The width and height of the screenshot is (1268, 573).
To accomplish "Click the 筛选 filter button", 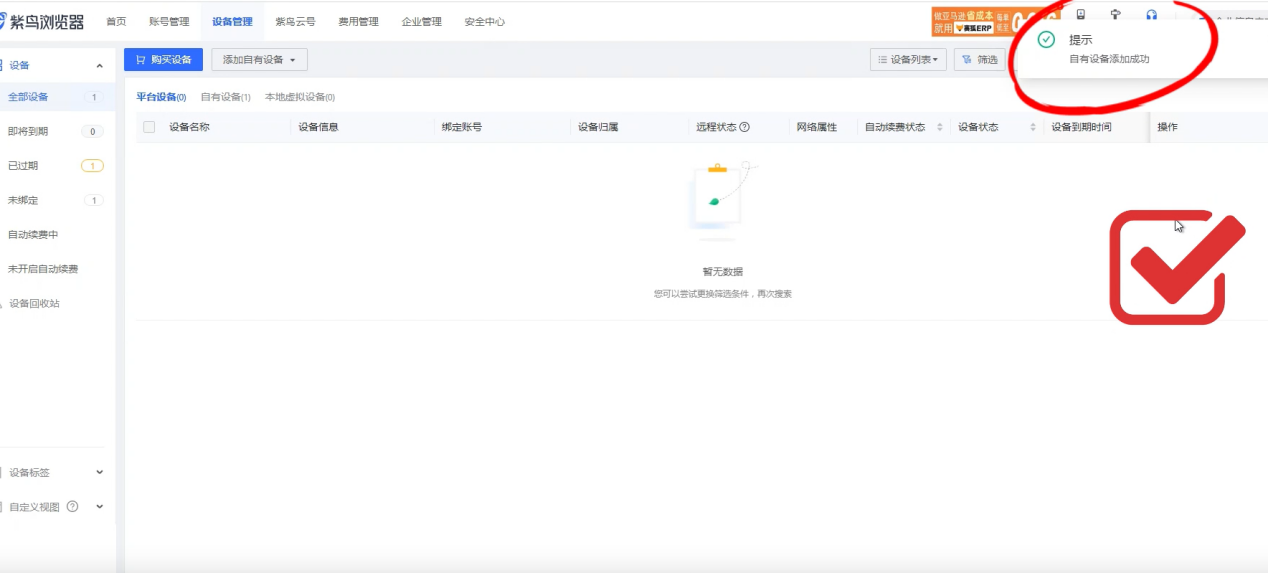I will click(x=979, y=60).
